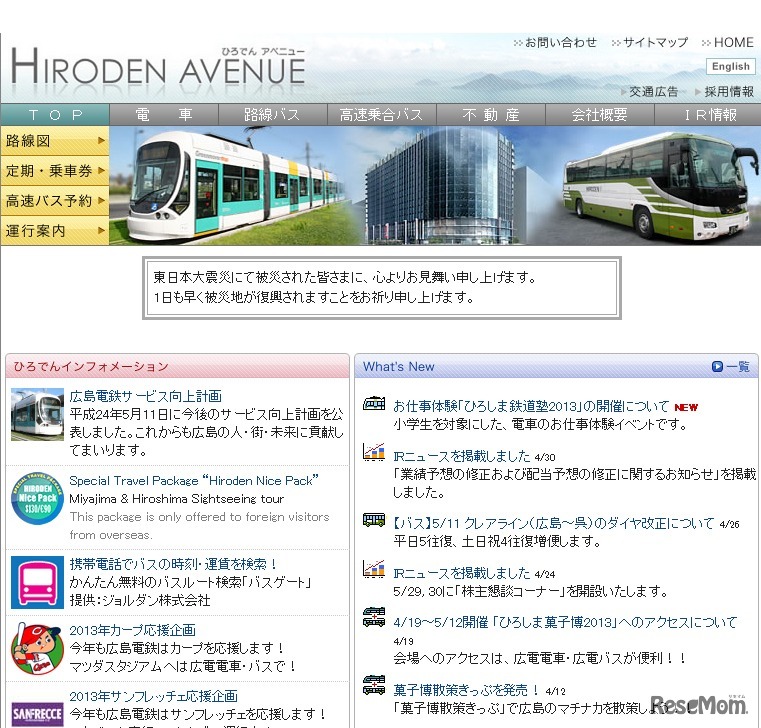Click text Miyajima & Hiroshima Sightseeing tour
761x728 pixels.
(177, 499)
